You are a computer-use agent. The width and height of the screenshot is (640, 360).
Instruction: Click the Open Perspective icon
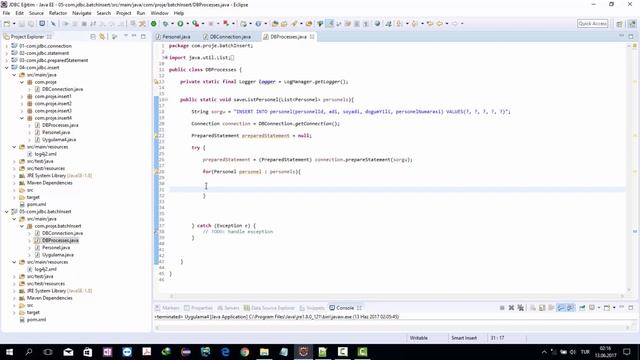[x=619, y=24]
